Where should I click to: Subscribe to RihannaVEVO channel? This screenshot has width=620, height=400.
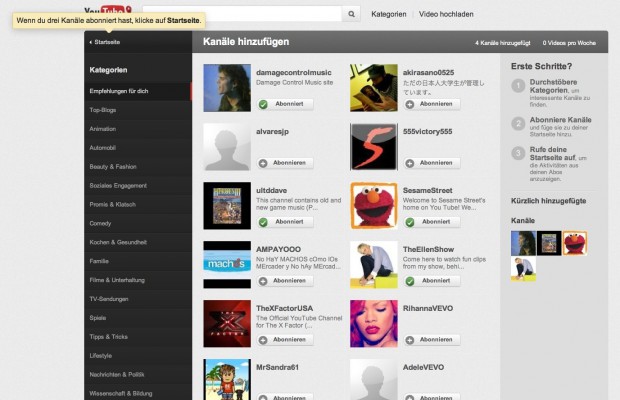coord(432,340)
